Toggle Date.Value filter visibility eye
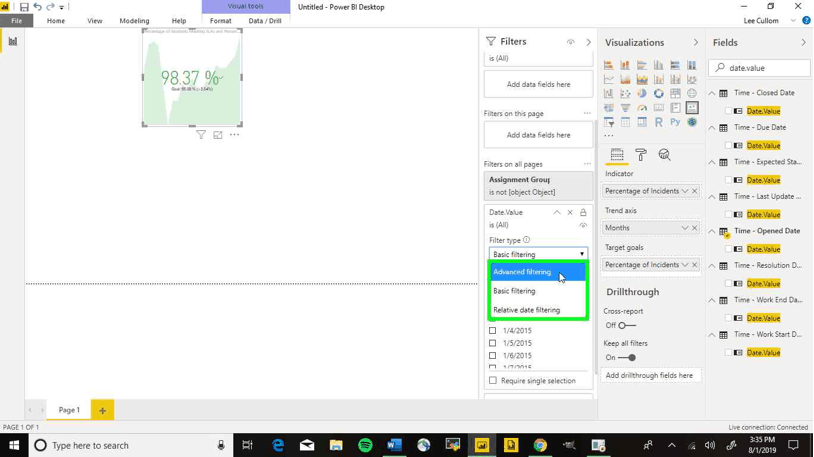Viewport: 814px width, 457px height. [x=583, y=225]
